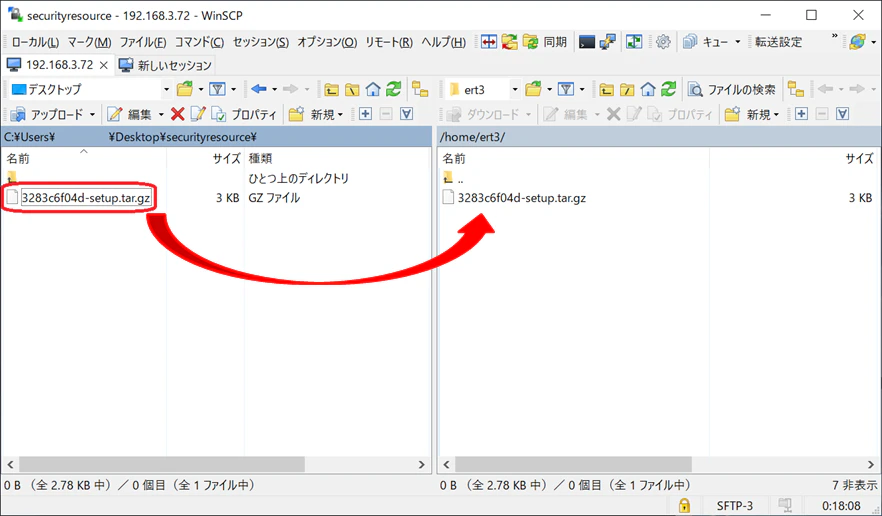Refresh the local panel

coord(393,89)
